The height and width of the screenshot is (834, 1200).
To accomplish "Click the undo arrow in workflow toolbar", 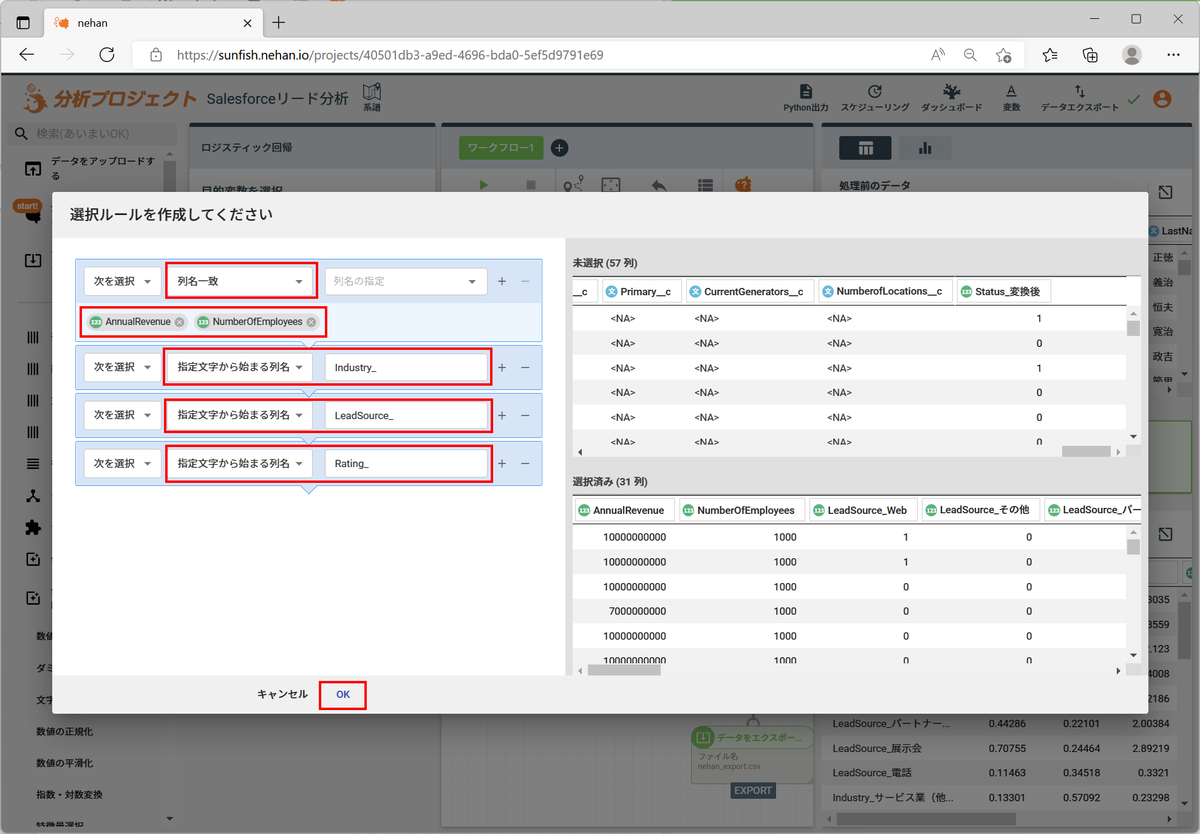I will click(658, 185).
